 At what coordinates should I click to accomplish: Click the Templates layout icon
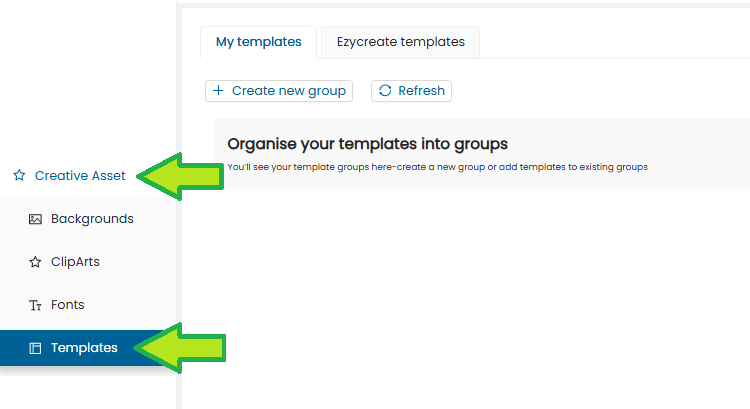coord(35,348)
